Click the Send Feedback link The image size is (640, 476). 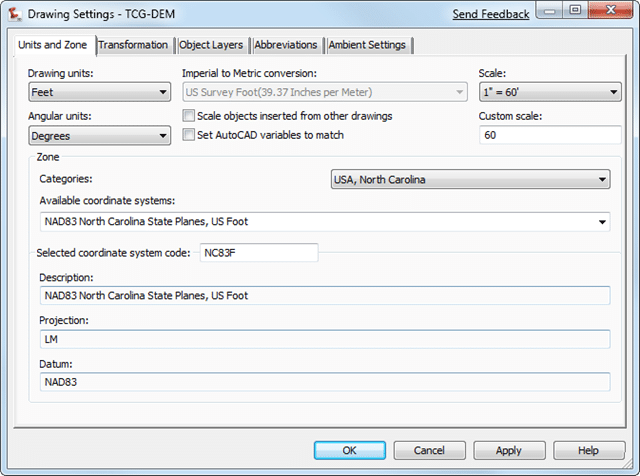click(490, 14)
